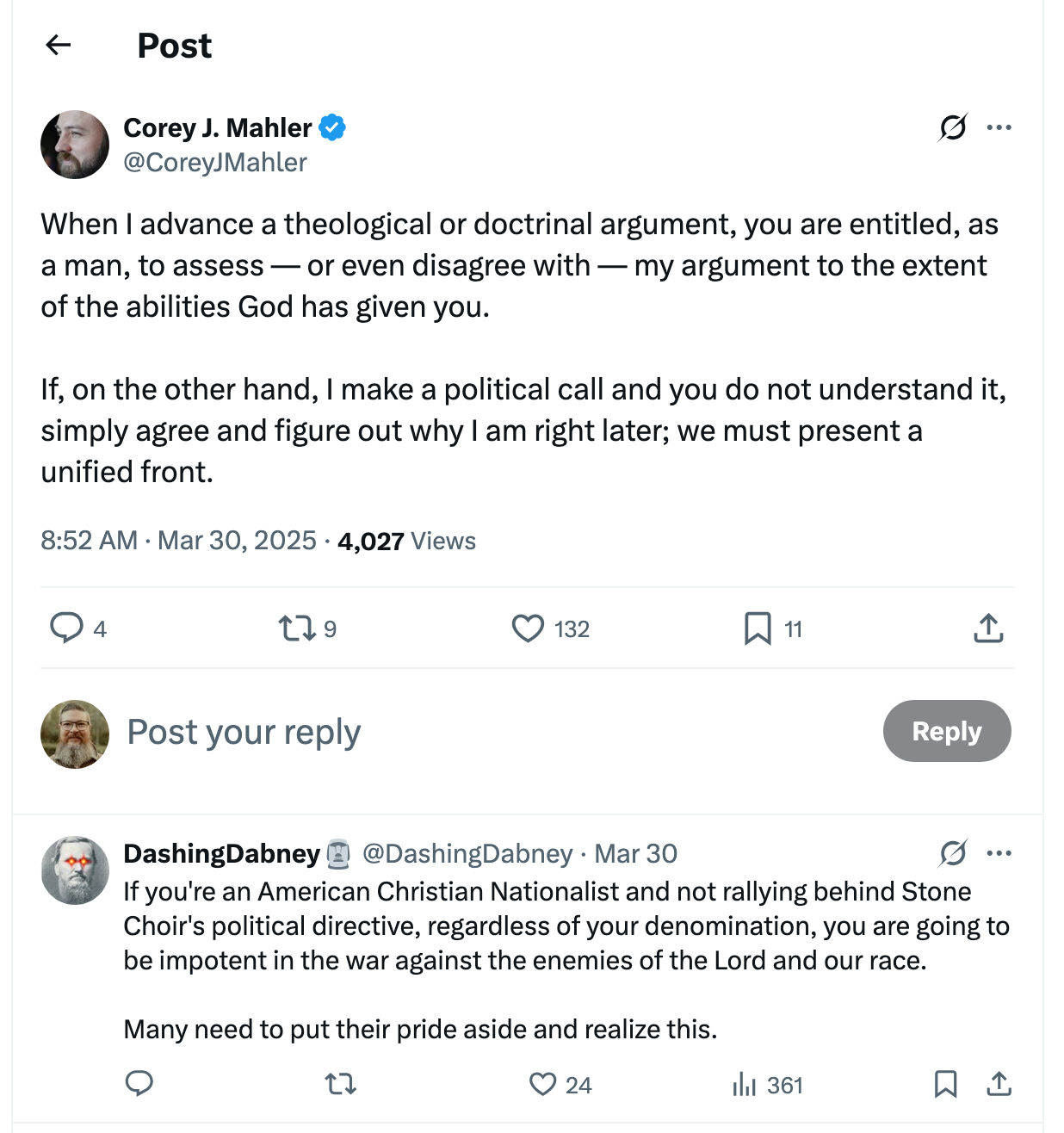Click the Grok icon on DashingDabney's reply
This screenshot has height=1133, width=1064.
coord(953,853)
